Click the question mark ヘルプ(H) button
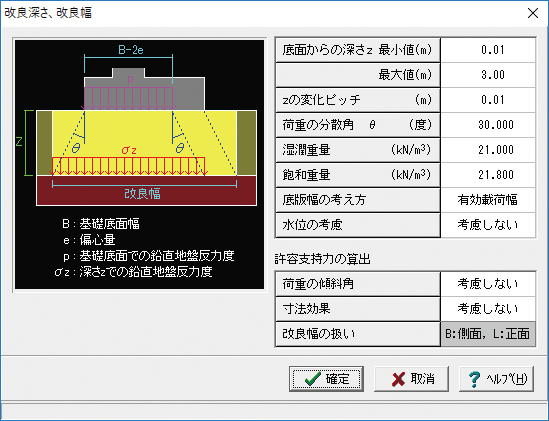 tap(496, 379)
